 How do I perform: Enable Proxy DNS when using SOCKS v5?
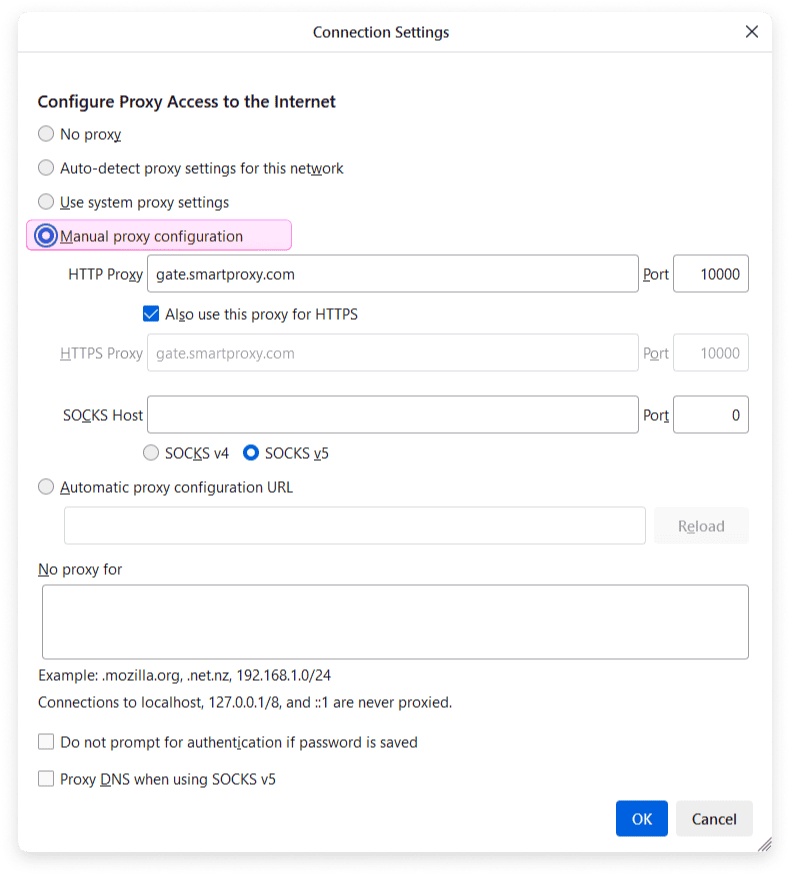click(x=46, y=779)
